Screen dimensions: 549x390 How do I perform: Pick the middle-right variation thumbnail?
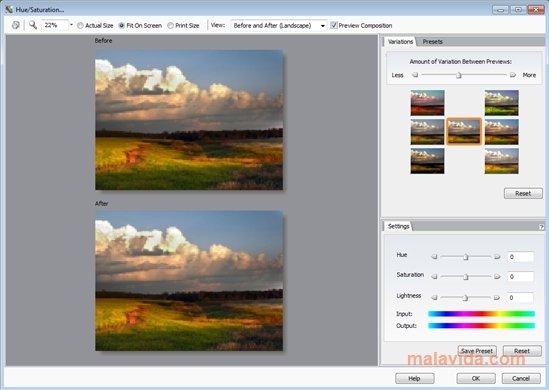501,132
